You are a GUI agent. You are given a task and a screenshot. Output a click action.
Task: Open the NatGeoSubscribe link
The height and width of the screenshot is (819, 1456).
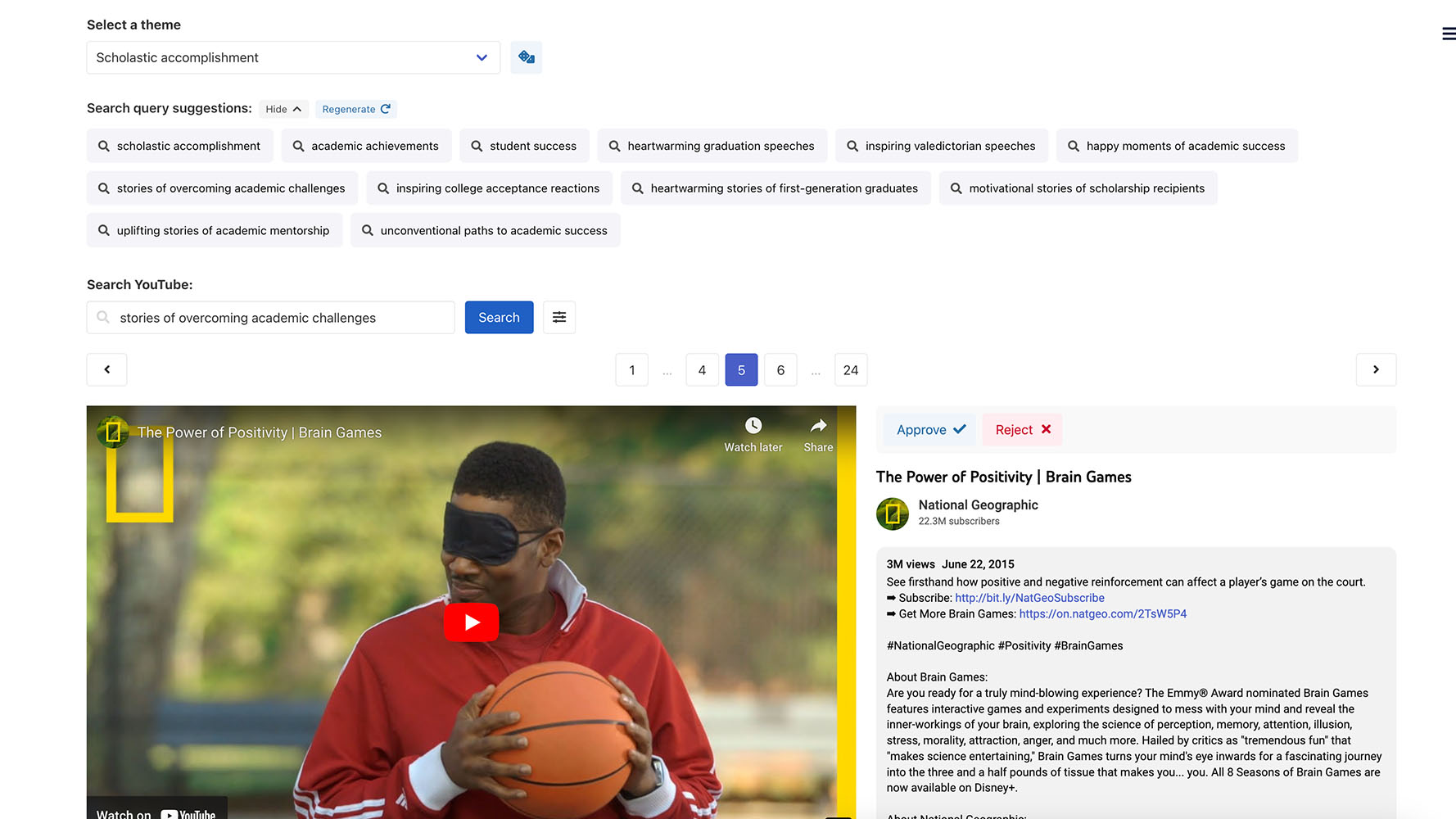1029,598
